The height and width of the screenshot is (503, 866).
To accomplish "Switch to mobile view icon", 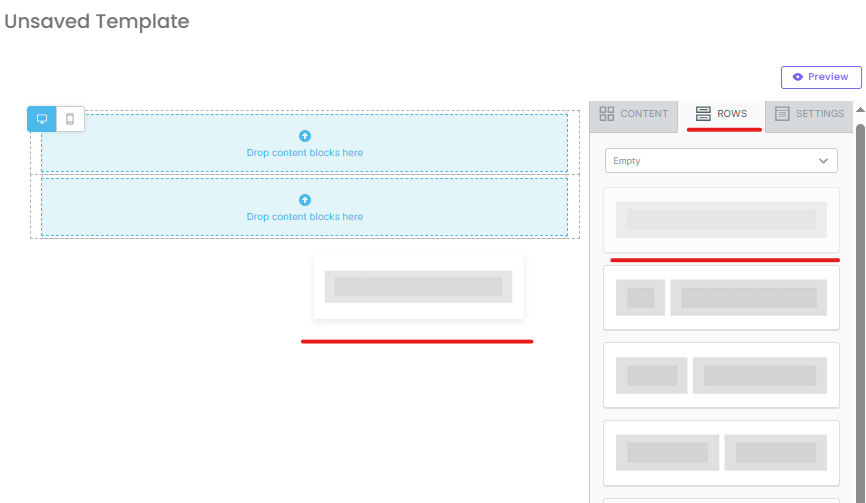I will 70,119.
